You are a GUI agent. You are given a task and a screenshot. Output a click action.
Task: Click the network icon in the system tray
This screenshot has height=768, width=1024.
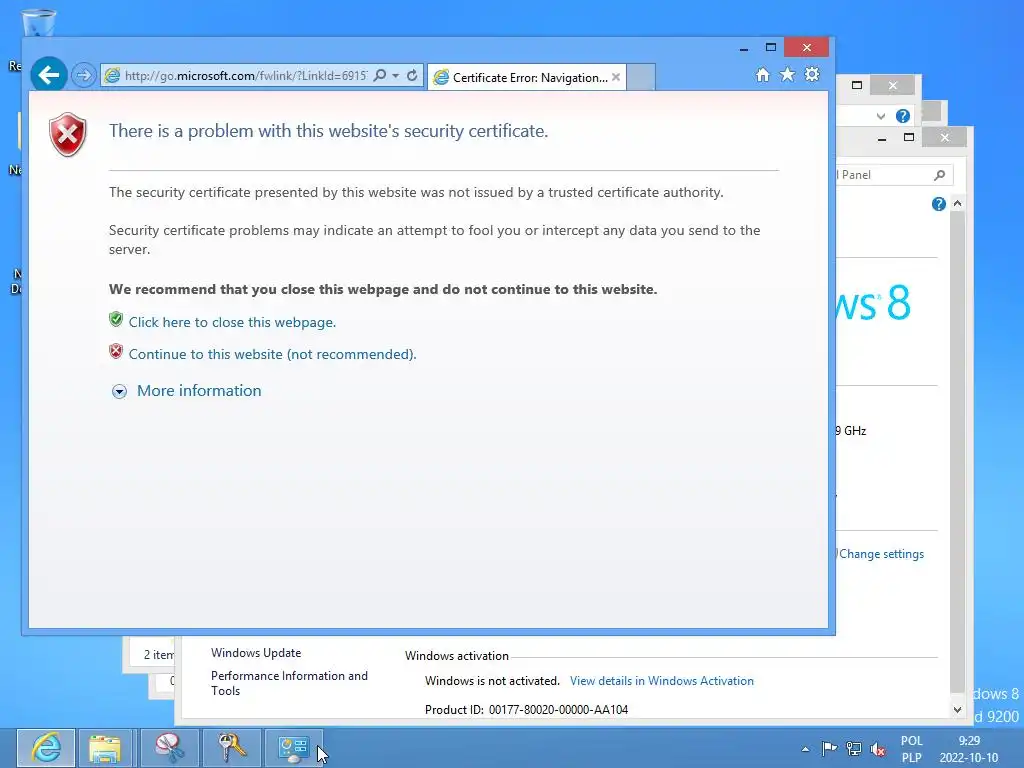[x=854, y=748]
